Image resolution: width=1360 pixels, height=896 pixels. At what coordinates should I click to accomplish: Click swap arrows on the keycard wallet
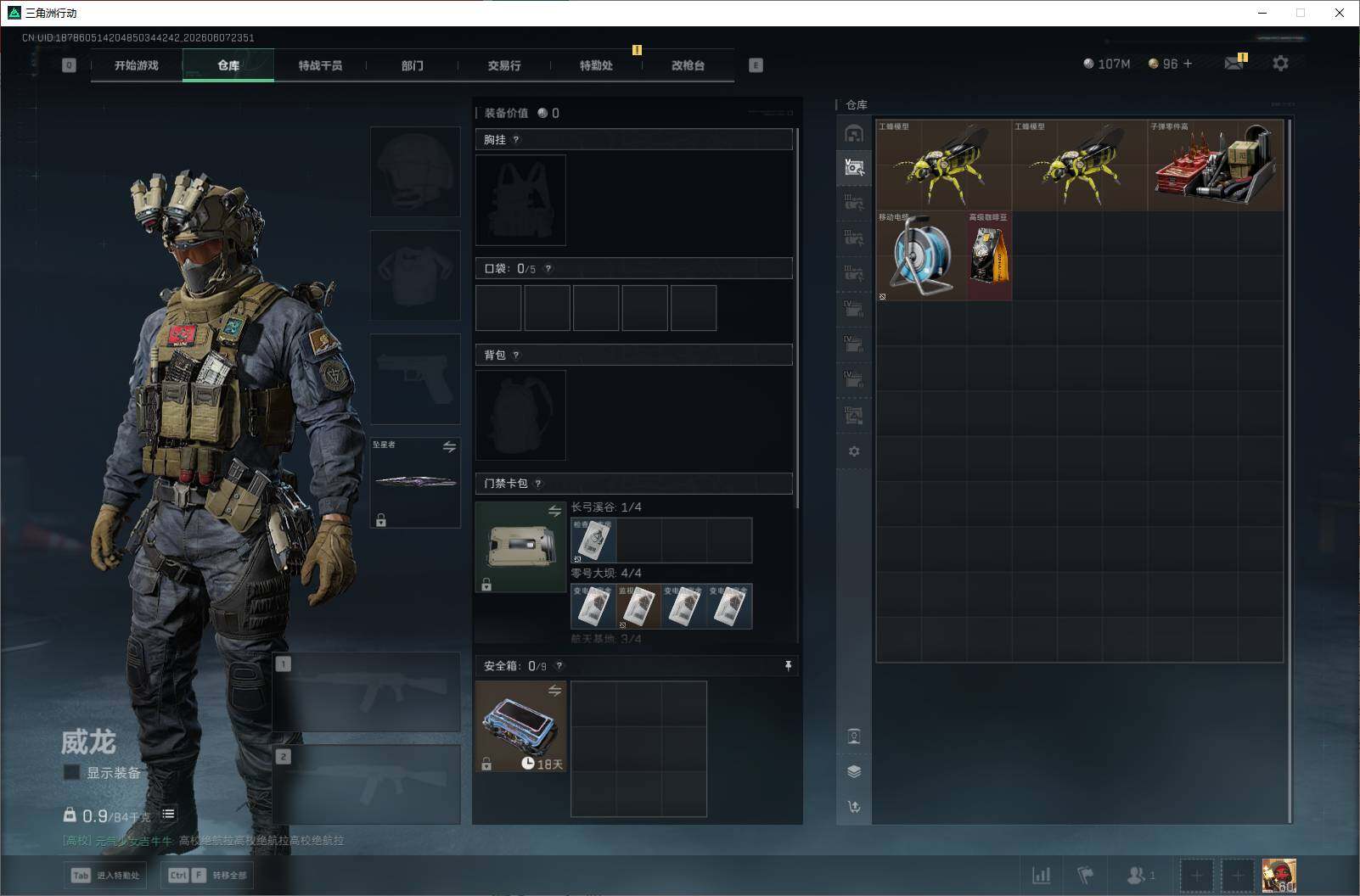[554, 511]
